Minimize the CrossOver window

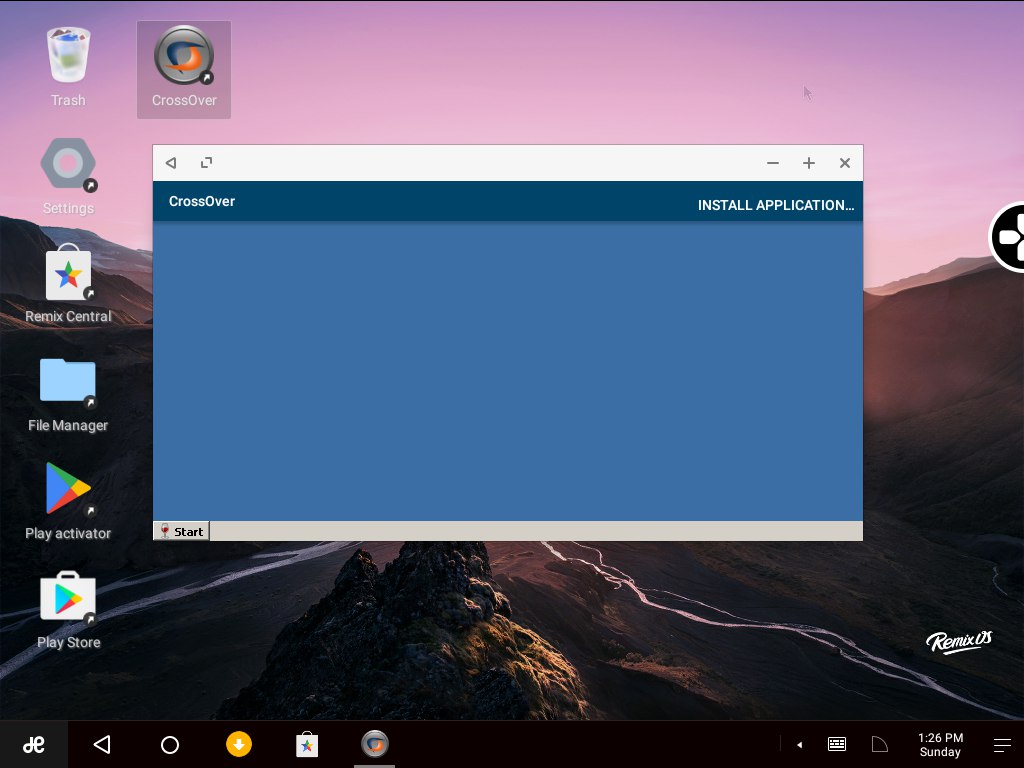(x=773, y=163)
